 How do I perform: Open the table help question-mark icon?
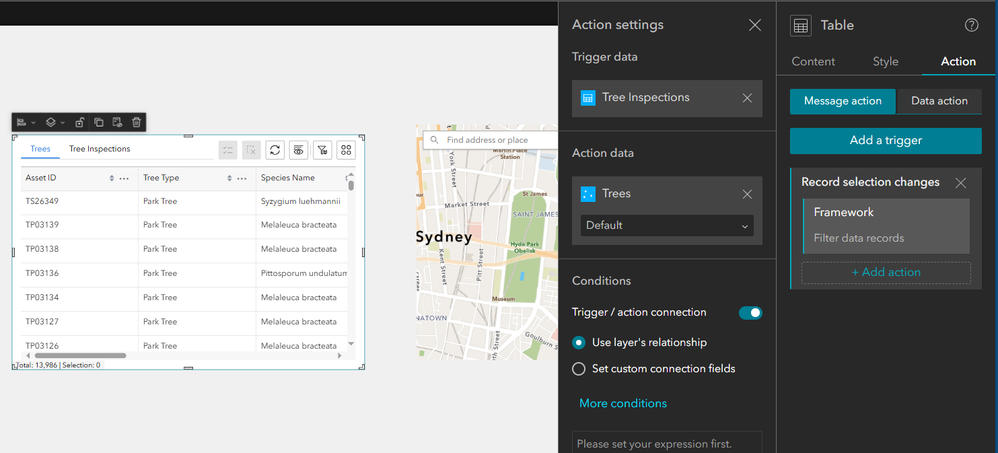(971, 26)
